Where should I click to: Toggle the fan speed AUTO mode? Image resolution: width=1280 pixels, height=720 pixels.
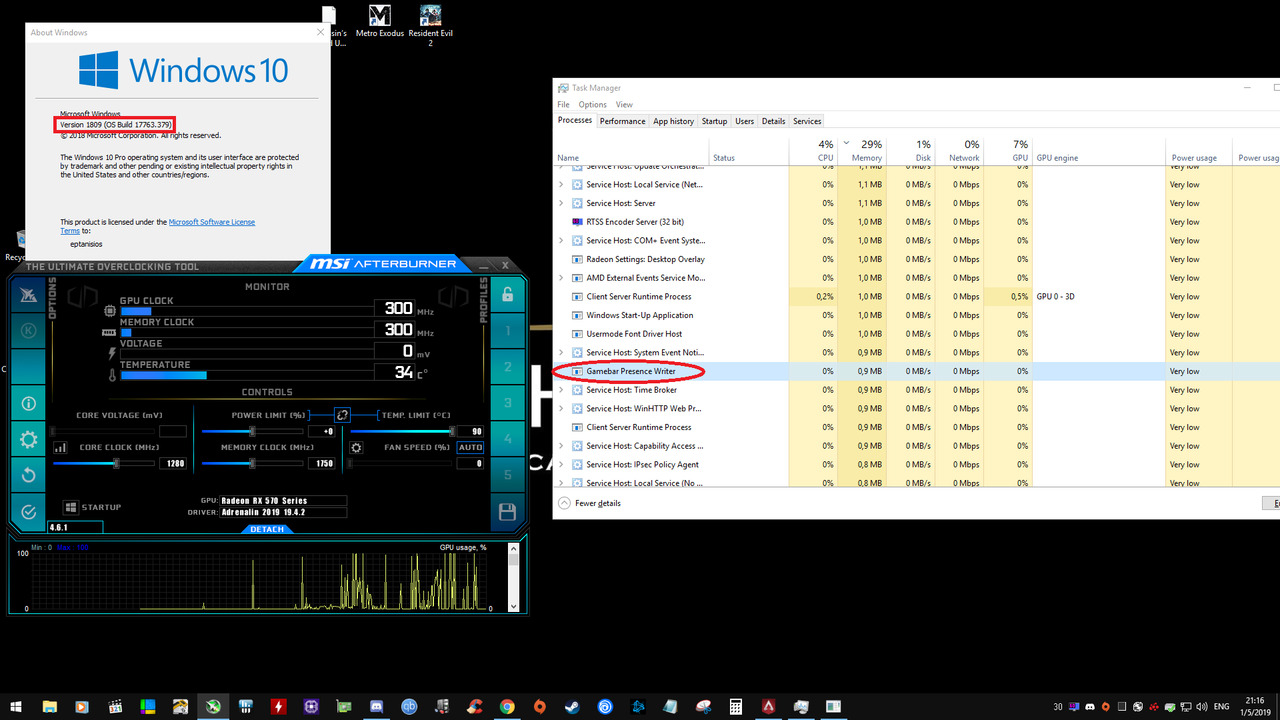[x=471, y=448]
